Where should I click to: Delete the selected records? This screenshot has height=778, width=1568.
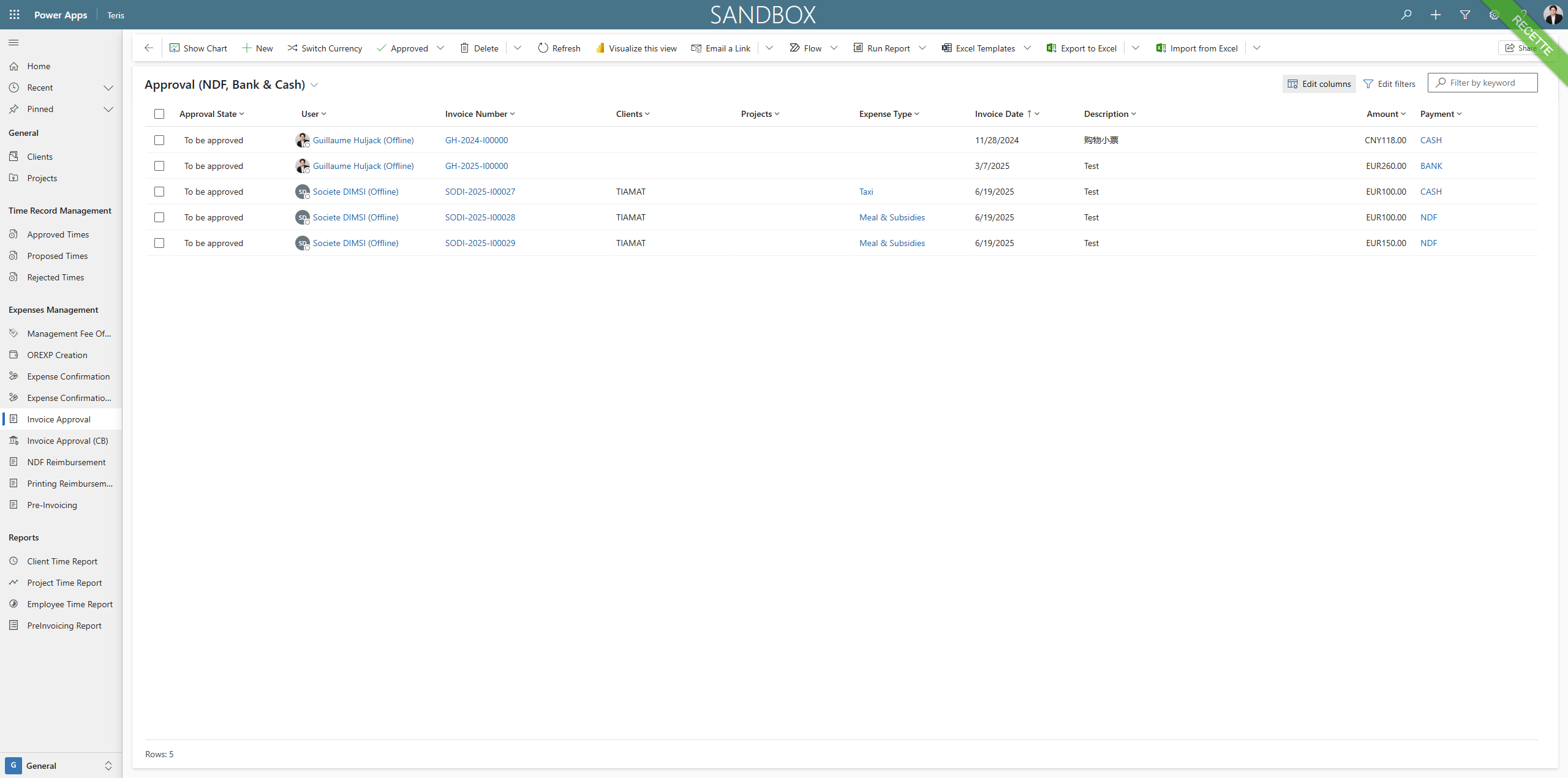[479, 48]
